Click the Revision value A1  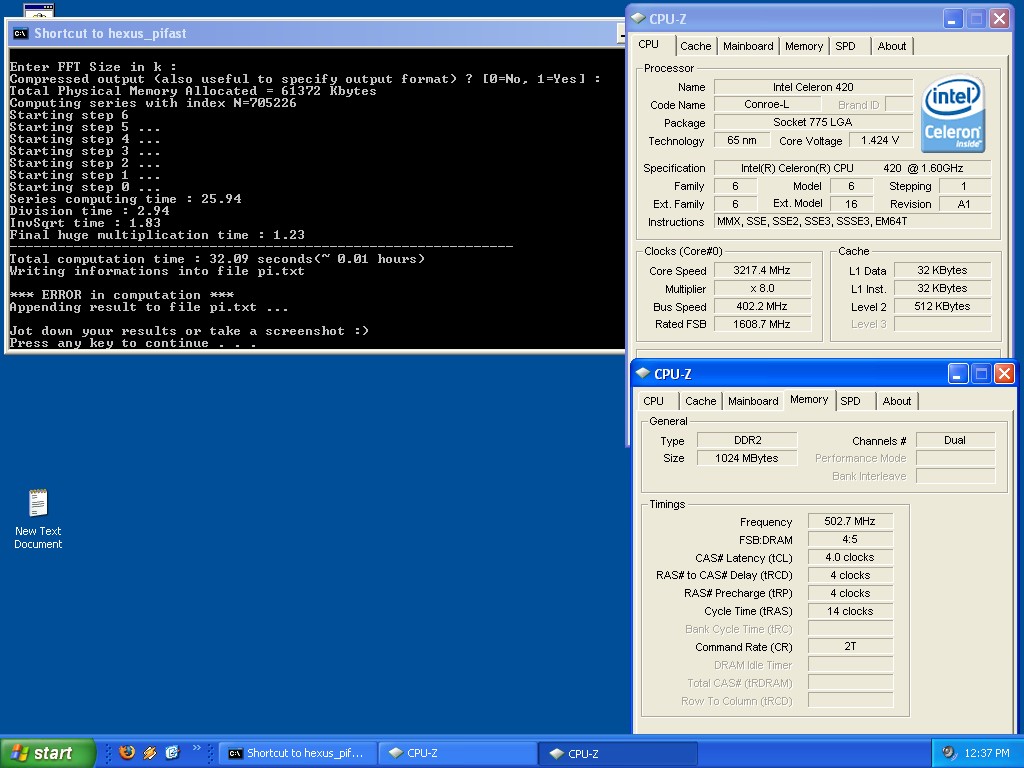(965, 204)
